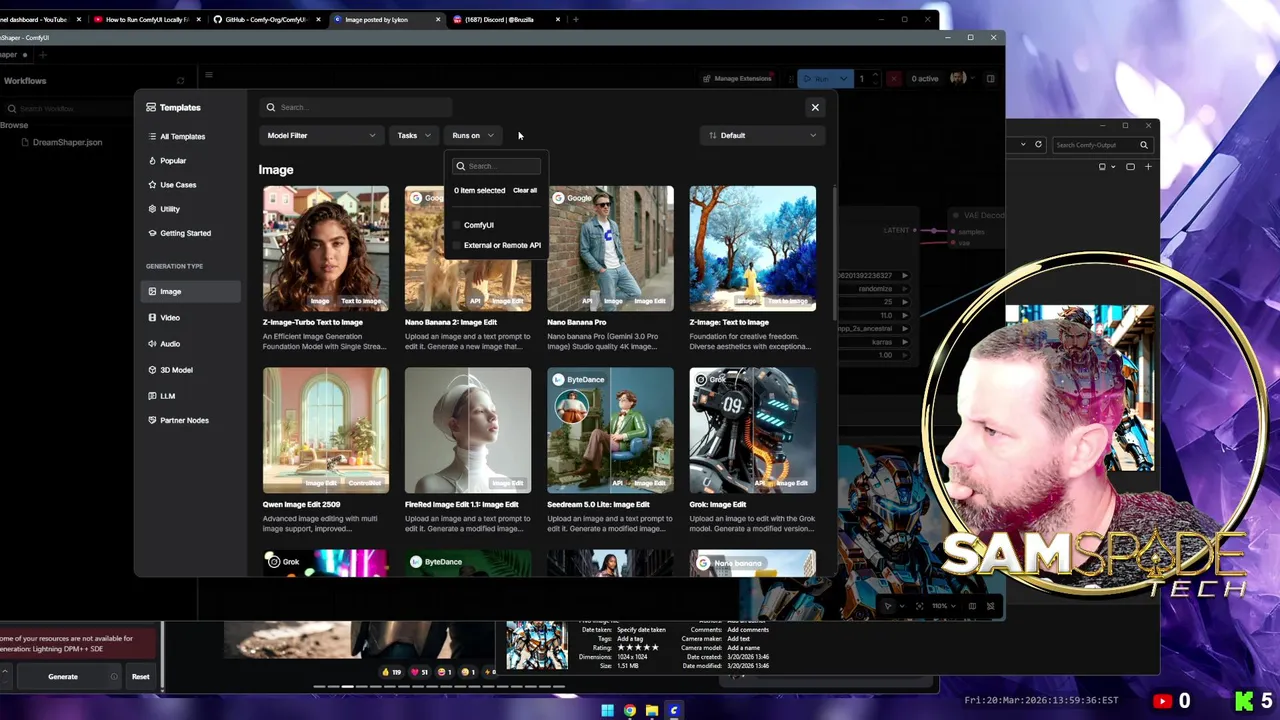Select the Image generation type
Viewport: 1280px width, 720px height.
click(191, 291)
